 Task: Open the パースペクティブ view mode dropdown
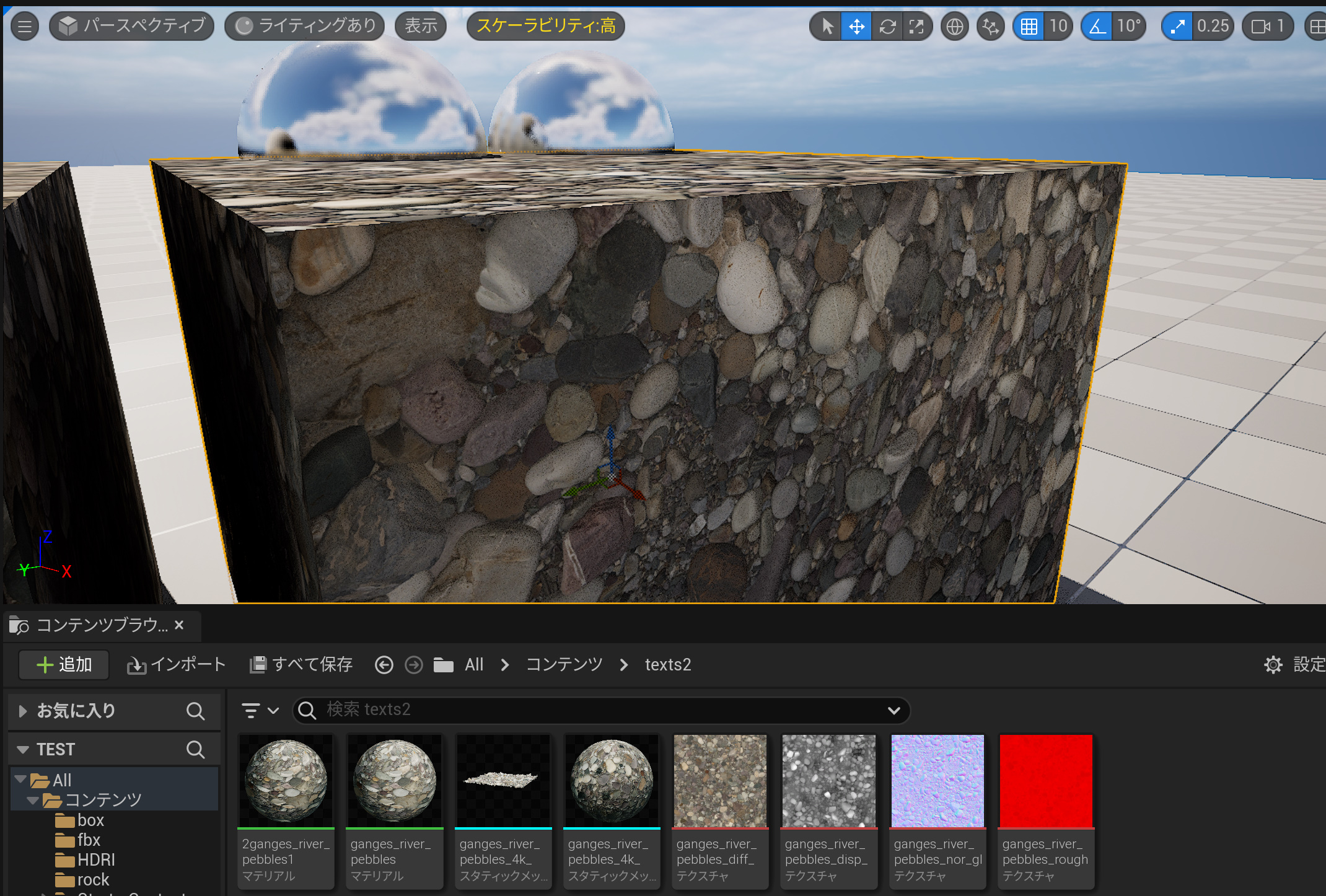click(x=132, y=25)
